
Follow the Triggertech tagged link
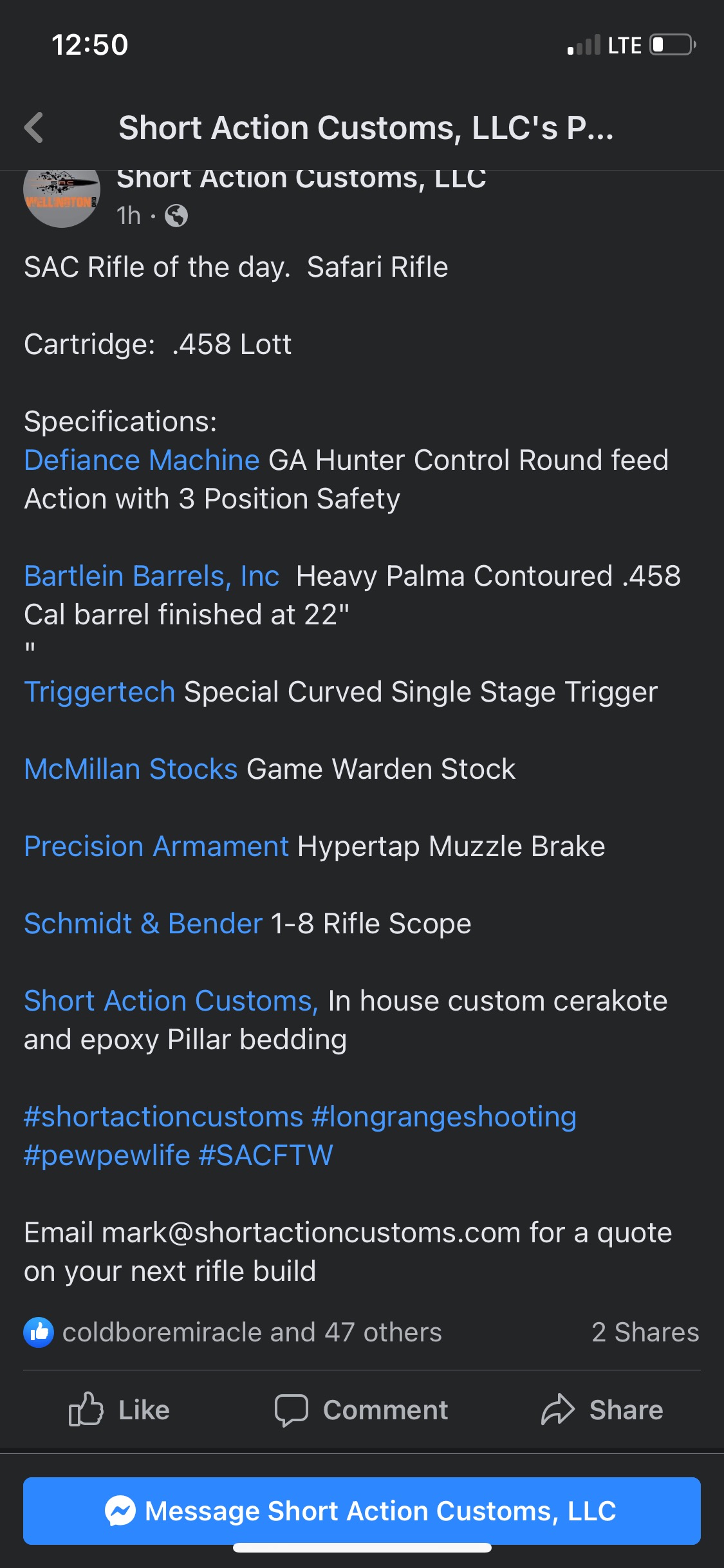point(100,692)
